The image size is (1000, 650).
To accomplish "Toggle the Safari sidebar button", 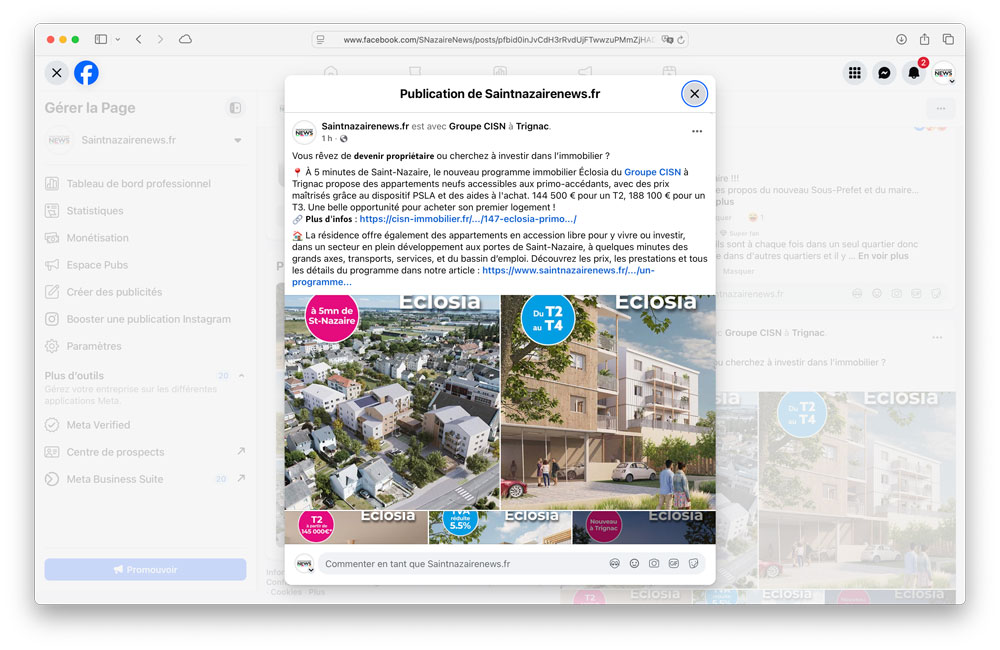I will [x=101, y=40].
